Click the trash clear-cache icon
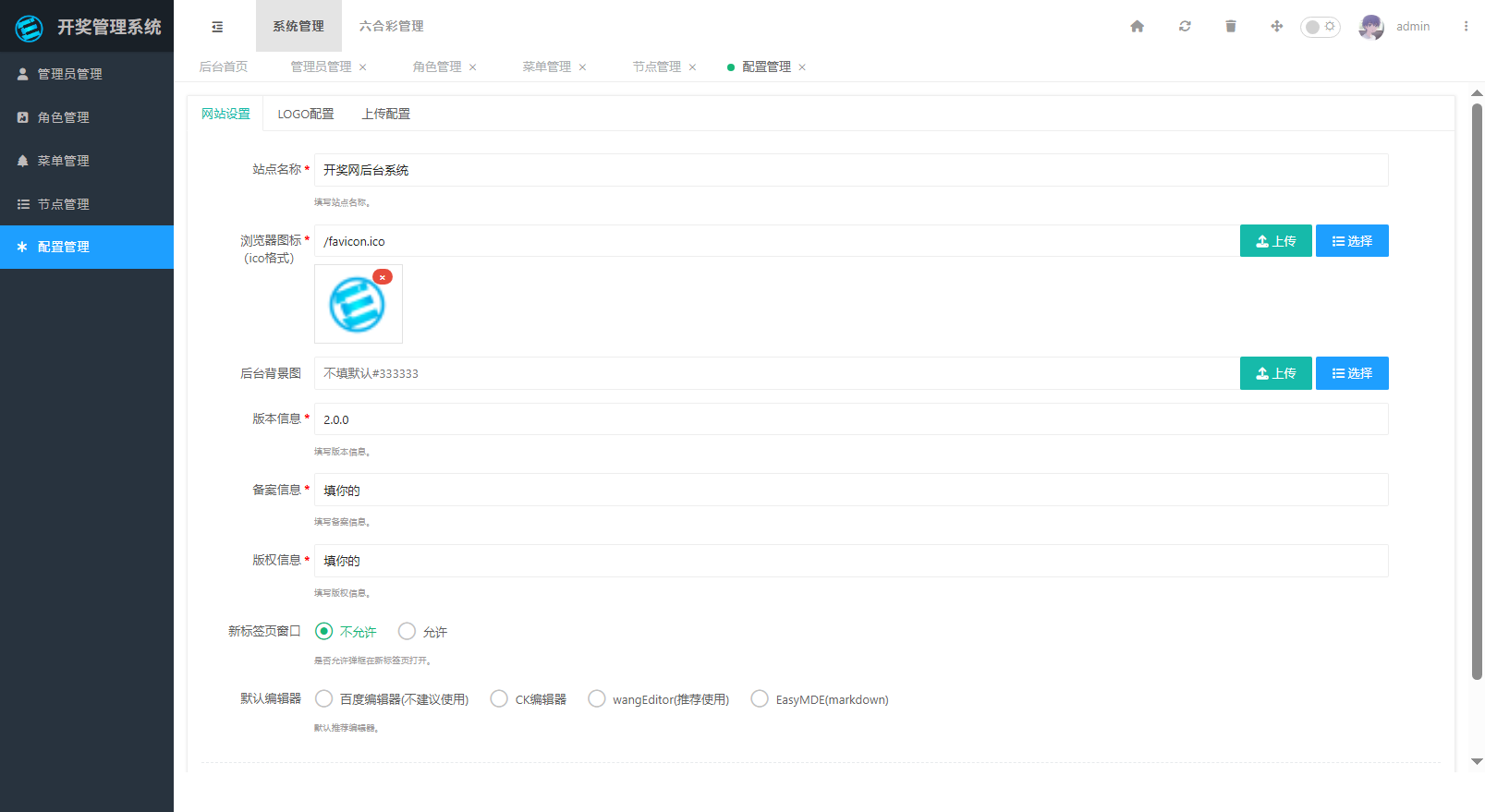Image resolution: width=1485 pixels, height=812 pixels. (1231, 26)
